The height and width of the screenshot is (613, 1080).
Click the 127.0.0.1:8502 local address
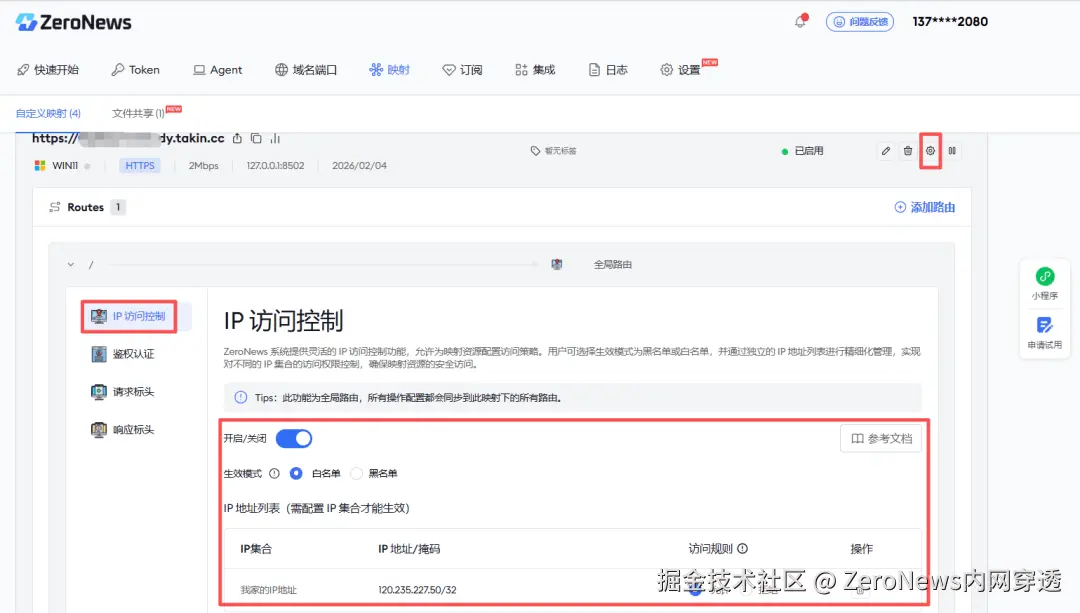(276, 166)
